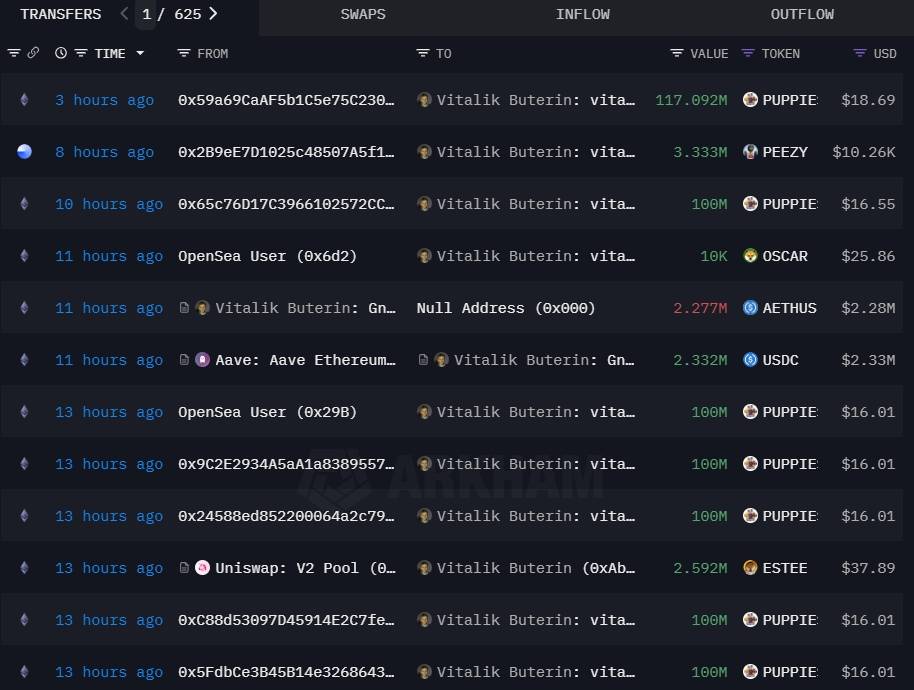Switch to the SWAPS tab
Viewport: 914px width, 690px height.
(x=363, y=14)
